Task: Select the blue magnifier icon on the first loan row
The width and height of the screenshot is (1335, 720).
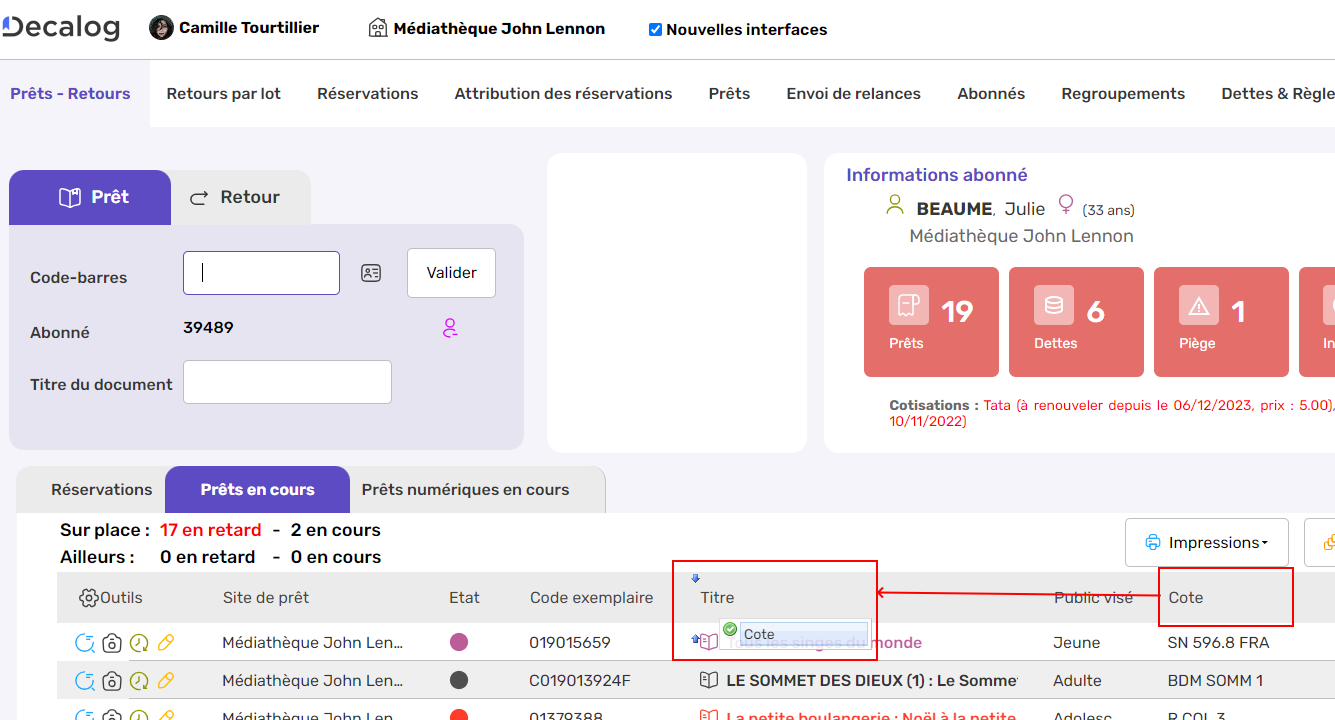Action: click(85, 643)
